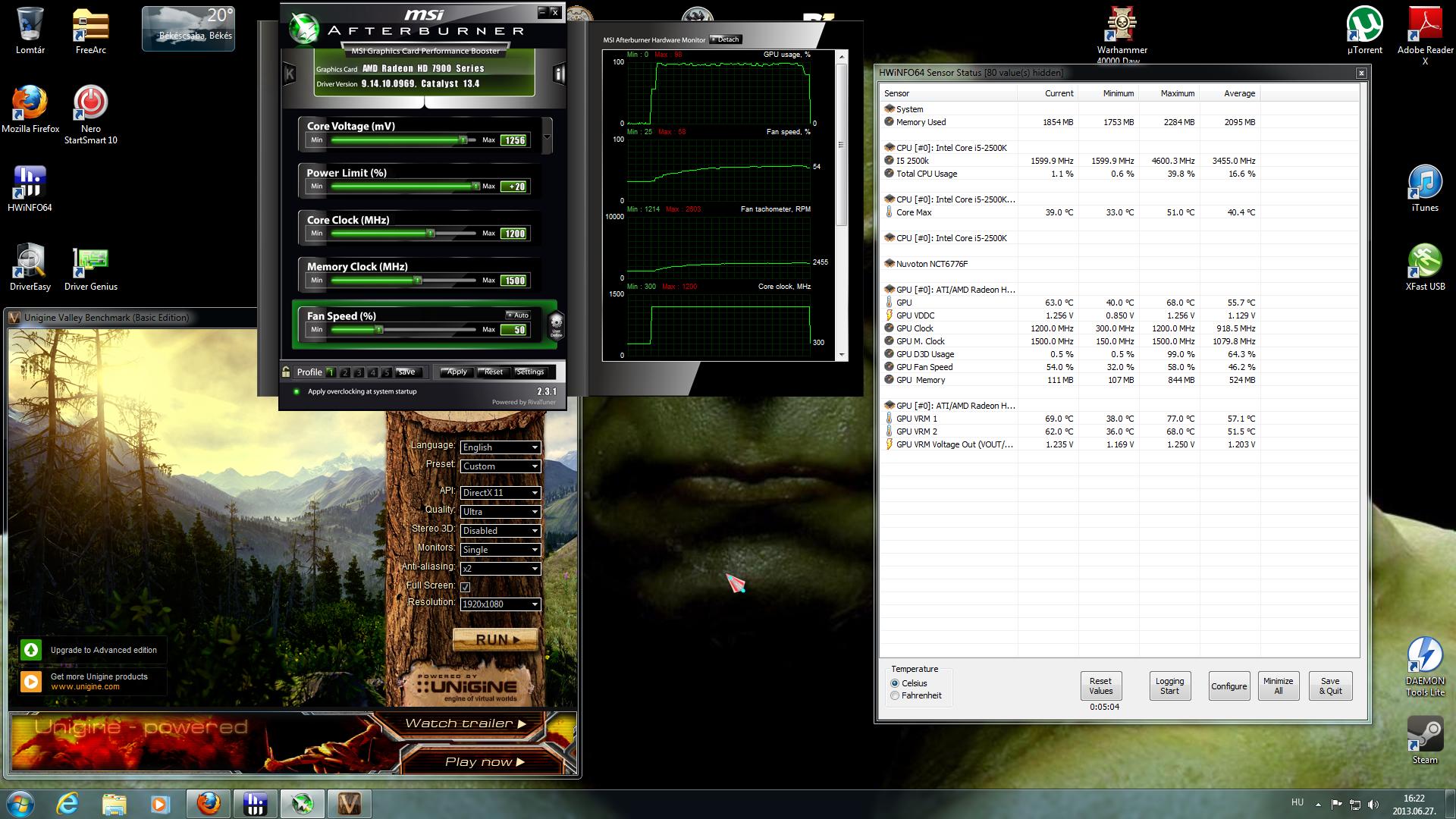Viewport: 1456px width, 819px height.
Task: Launch Mozilla Firefox from the desktop
Action: tap(30, 110)
